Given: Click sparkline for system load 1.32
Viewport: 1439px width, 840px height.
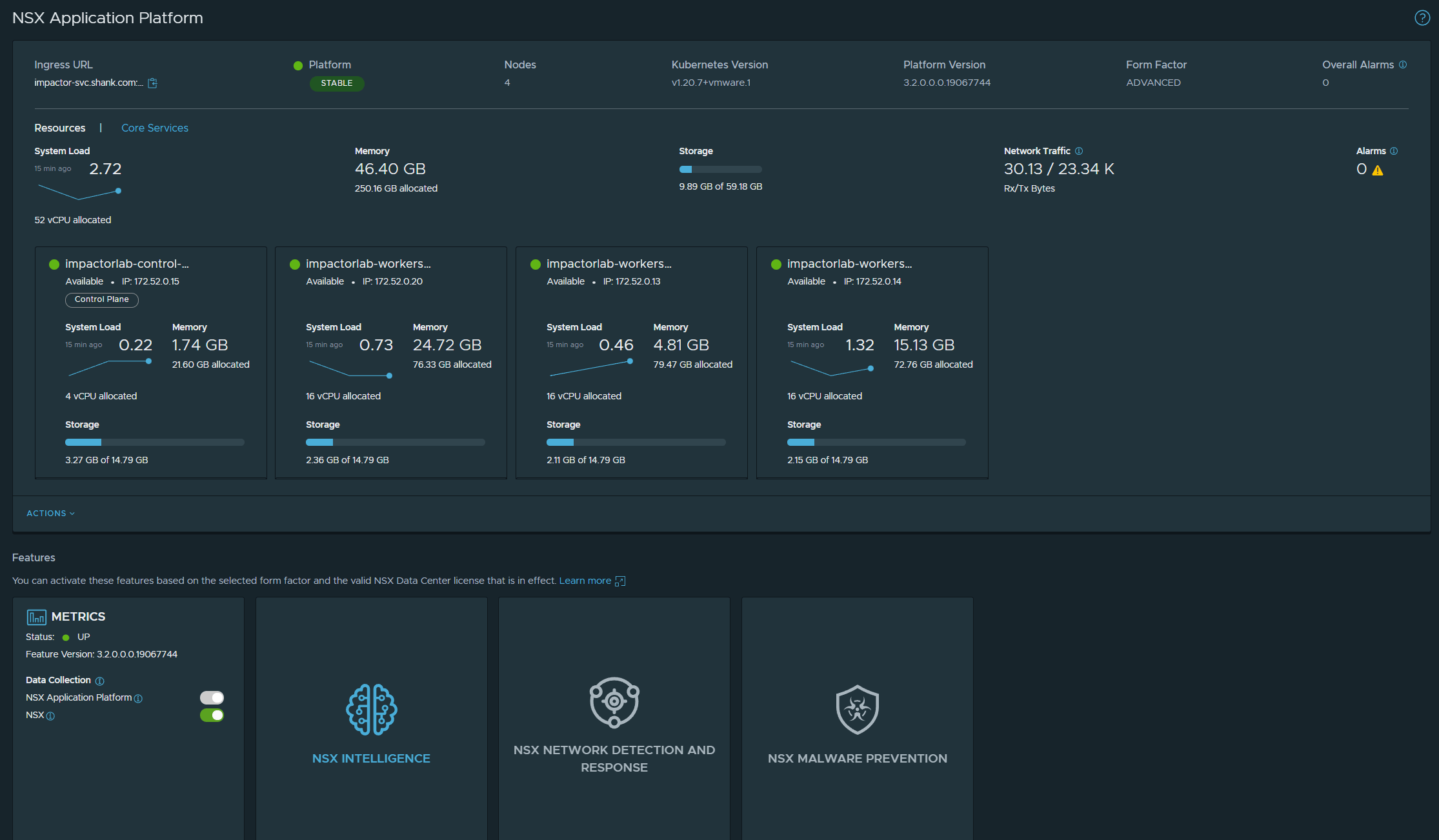Looking at the screenshot, I should (832, 368).
